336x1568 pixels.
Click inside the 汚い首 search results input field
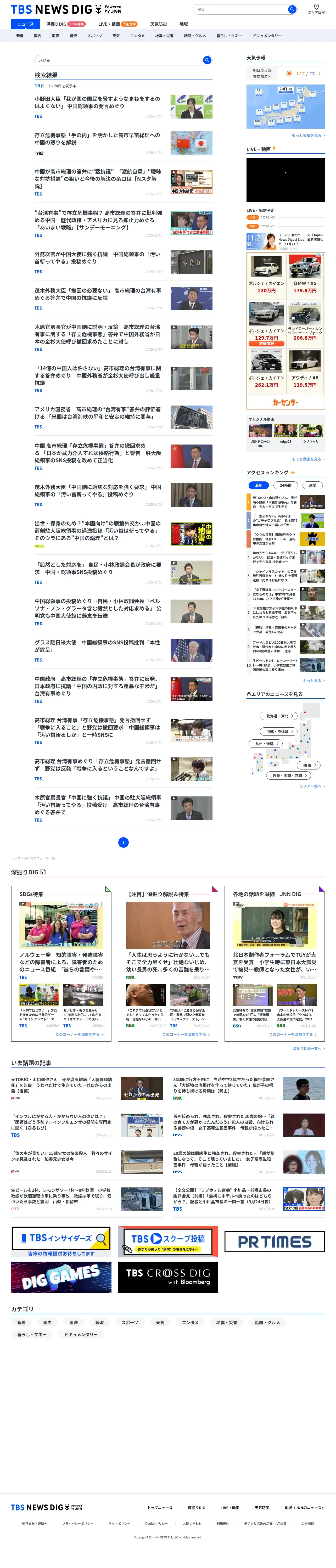pyautogui.click(x=119, y=60)
